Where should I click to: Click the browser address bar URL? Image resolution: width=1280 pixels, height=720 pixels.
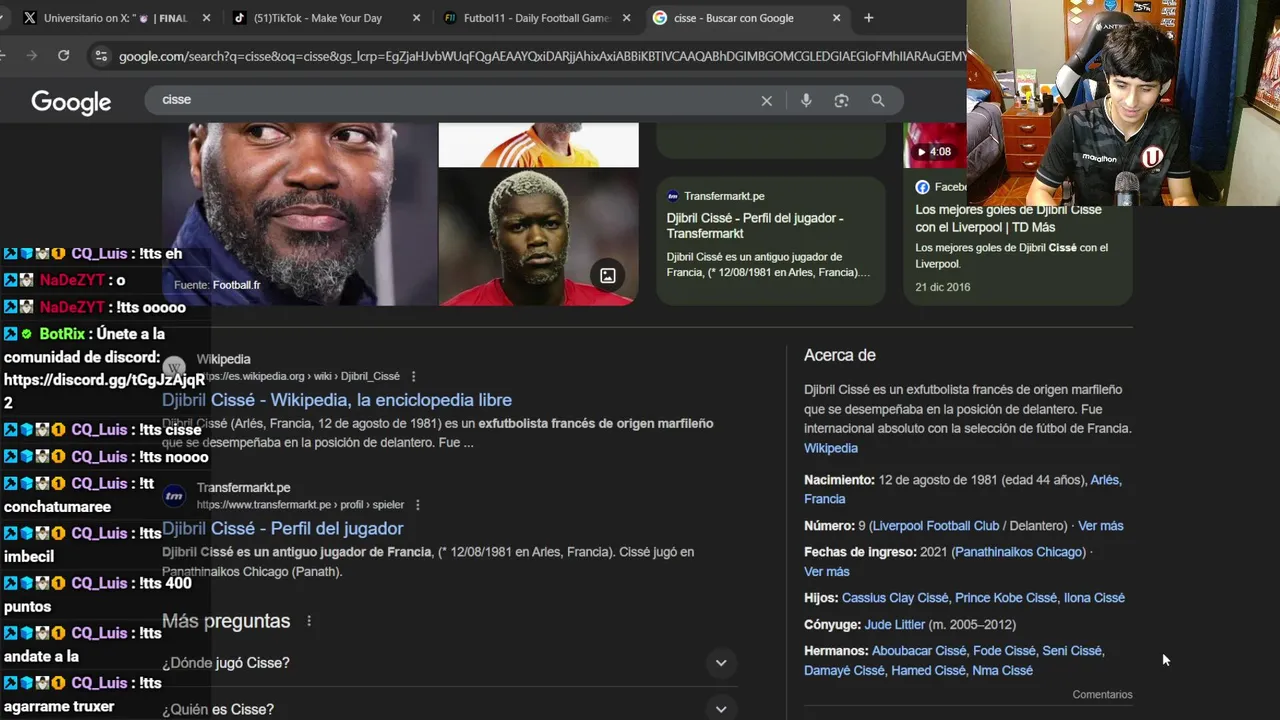tap(540, 57)
